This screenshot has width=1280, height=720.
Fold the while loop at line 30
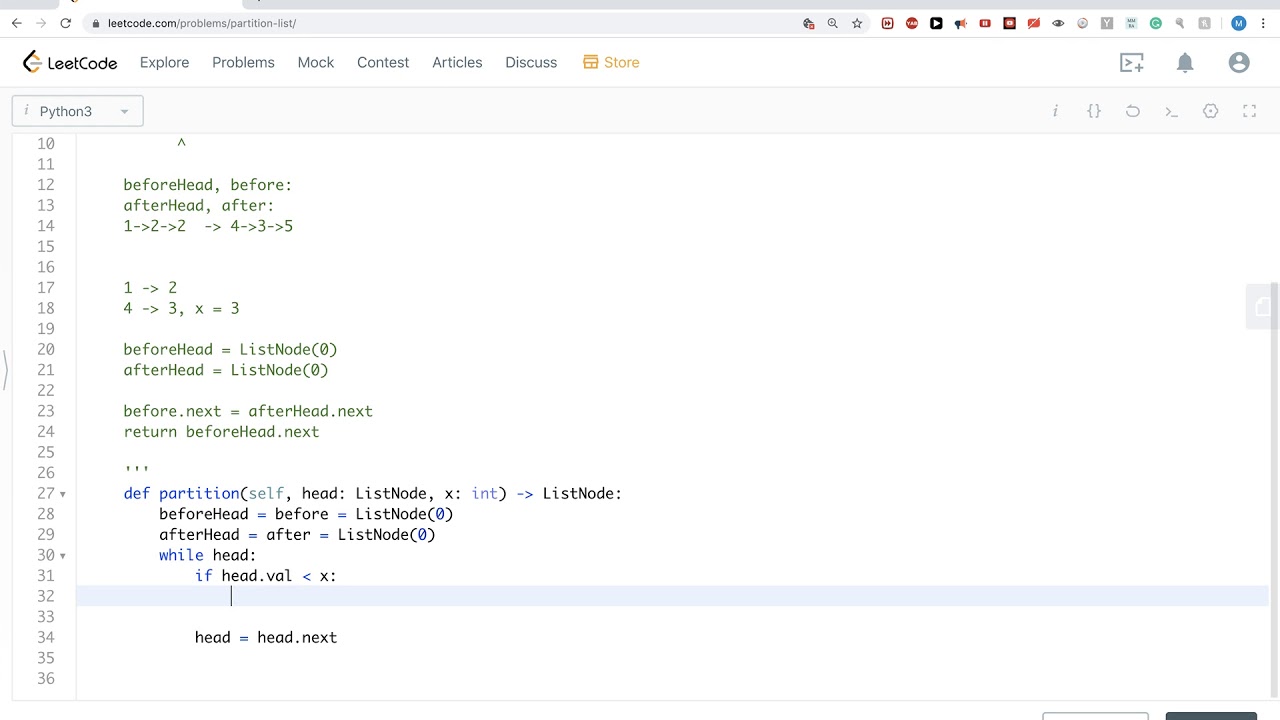click(x=63, y=556)
